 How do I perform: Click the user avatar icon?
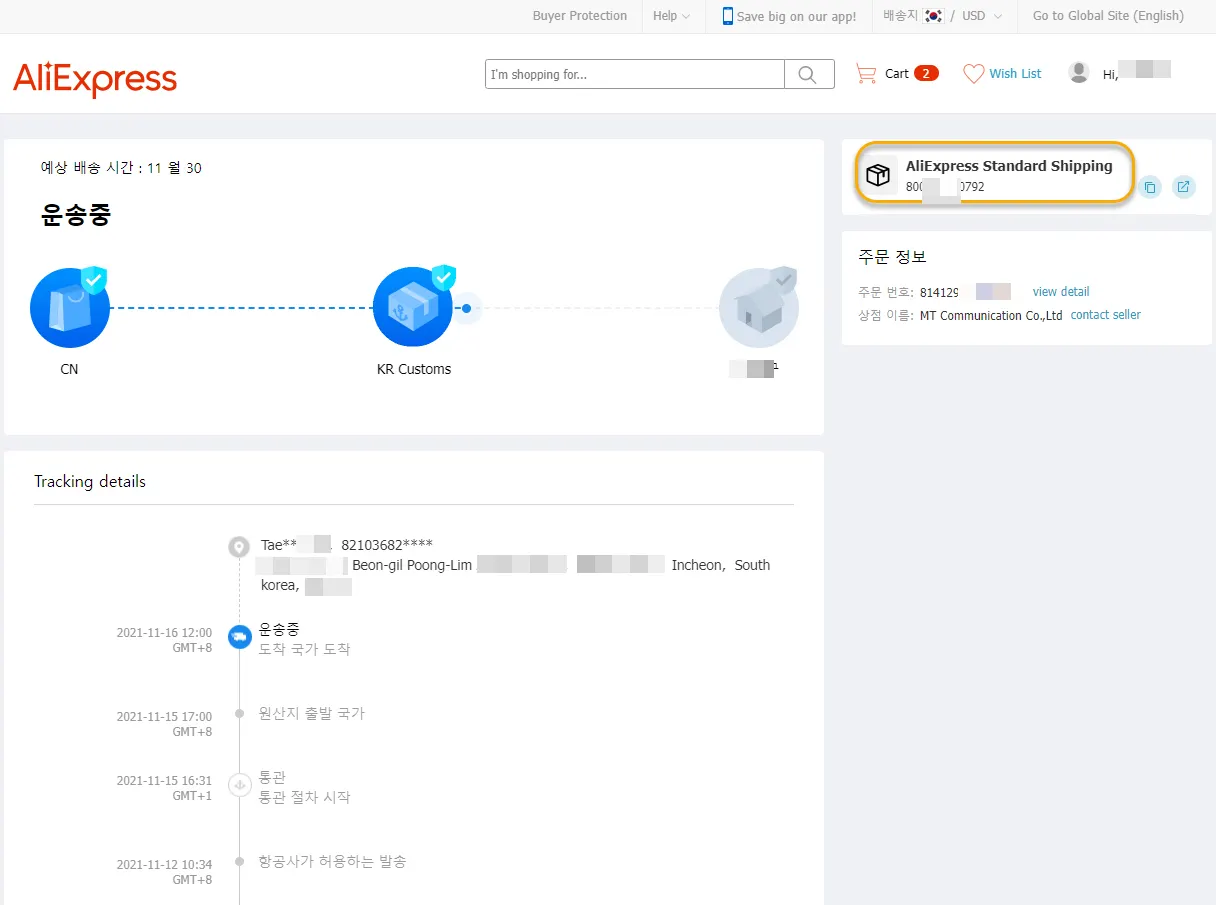1079,72
